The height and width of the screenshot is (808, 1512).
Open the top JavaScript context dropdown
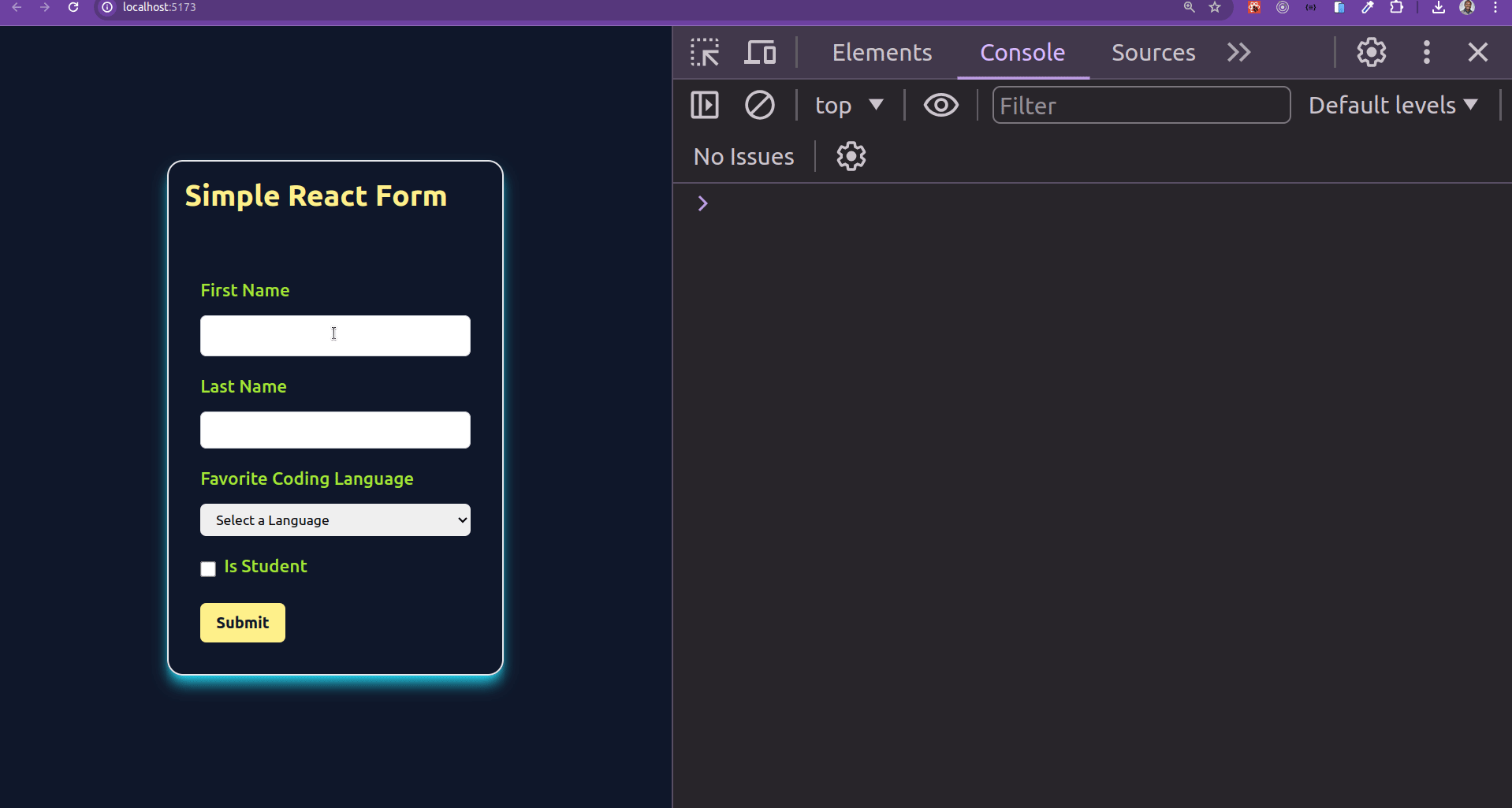point(849,105)
